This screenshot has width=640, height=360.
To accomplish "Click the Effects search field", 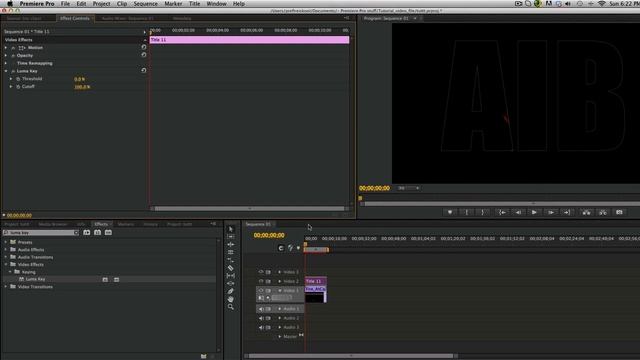I will coord(41,232).
